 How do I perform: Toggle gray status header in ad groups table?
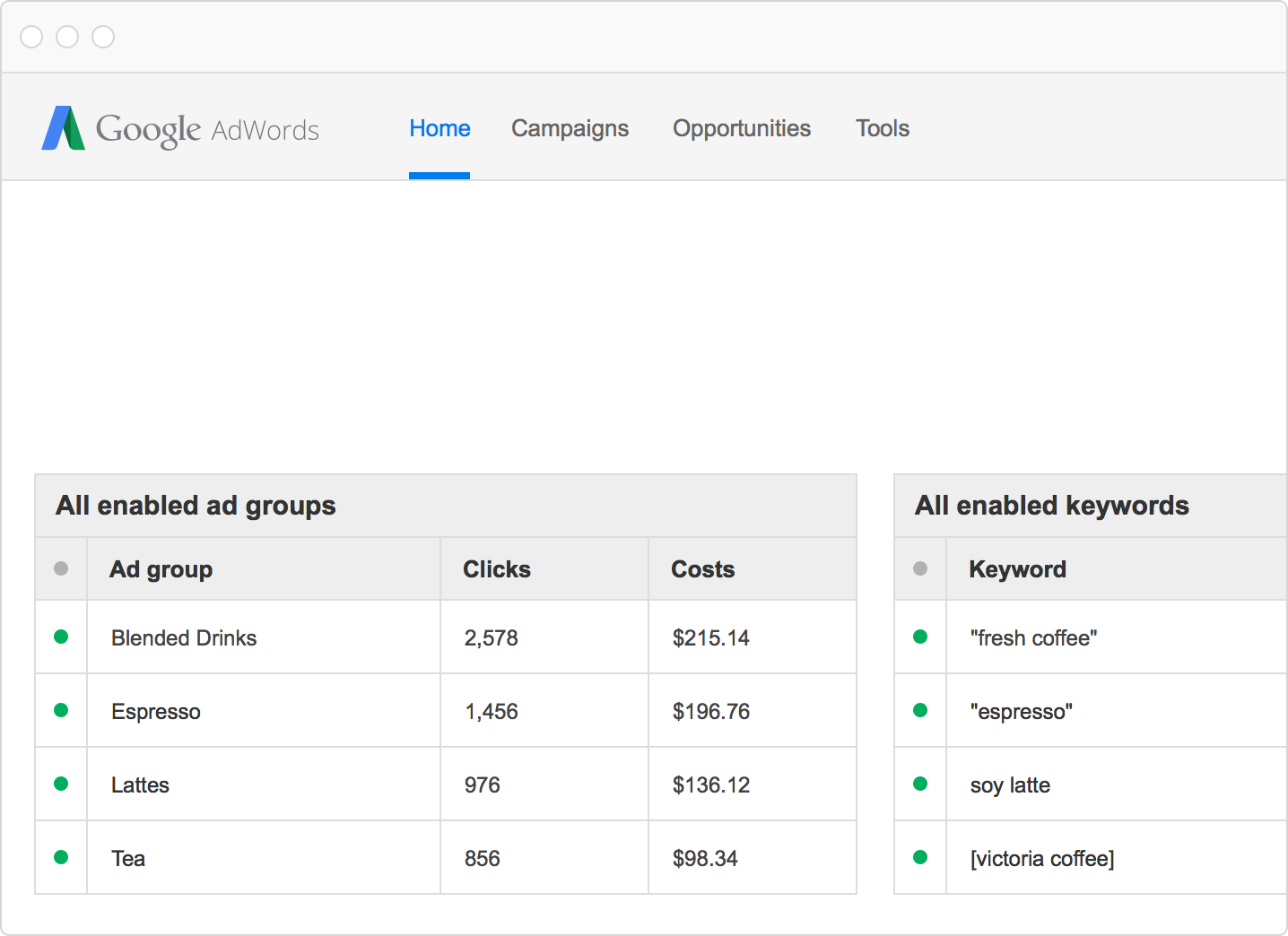point(61,568)
